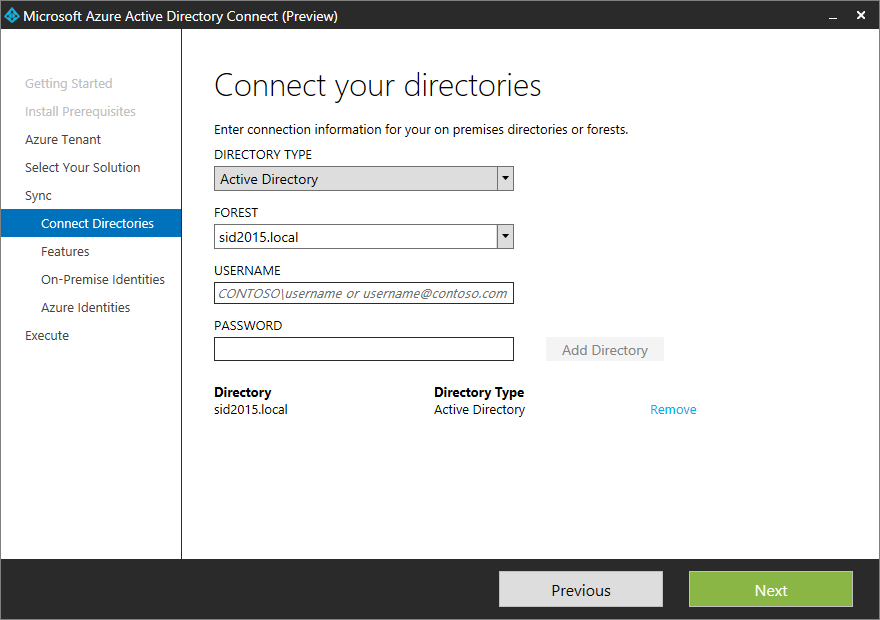The image size is (880, 620).
Task: Go to the Select Your Solution step
Action: [x=82, y=167]
